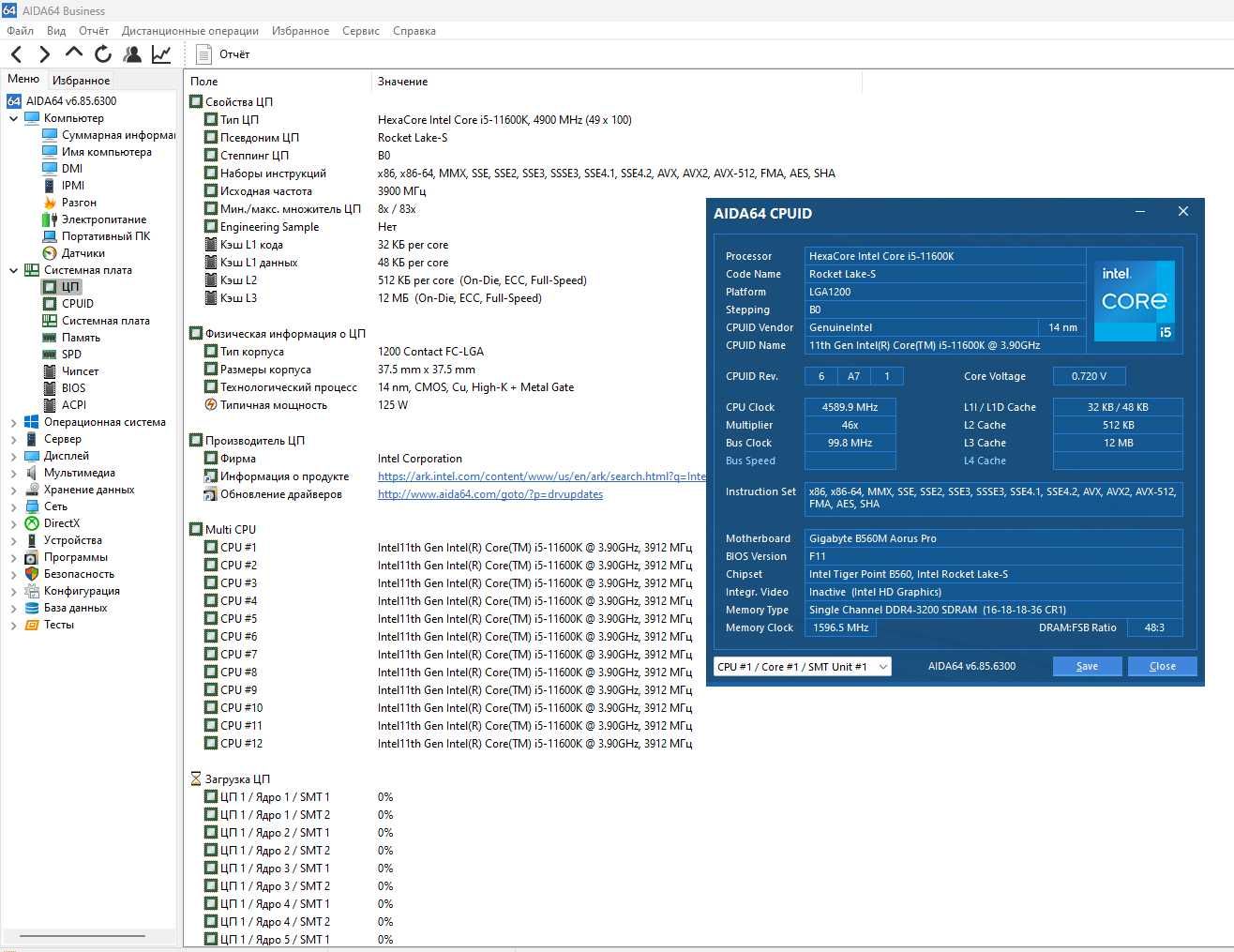The height and width of the screenshot is (952, 1234).
Task: Click the Безопасность shield icon
Action: click(32, 574)
